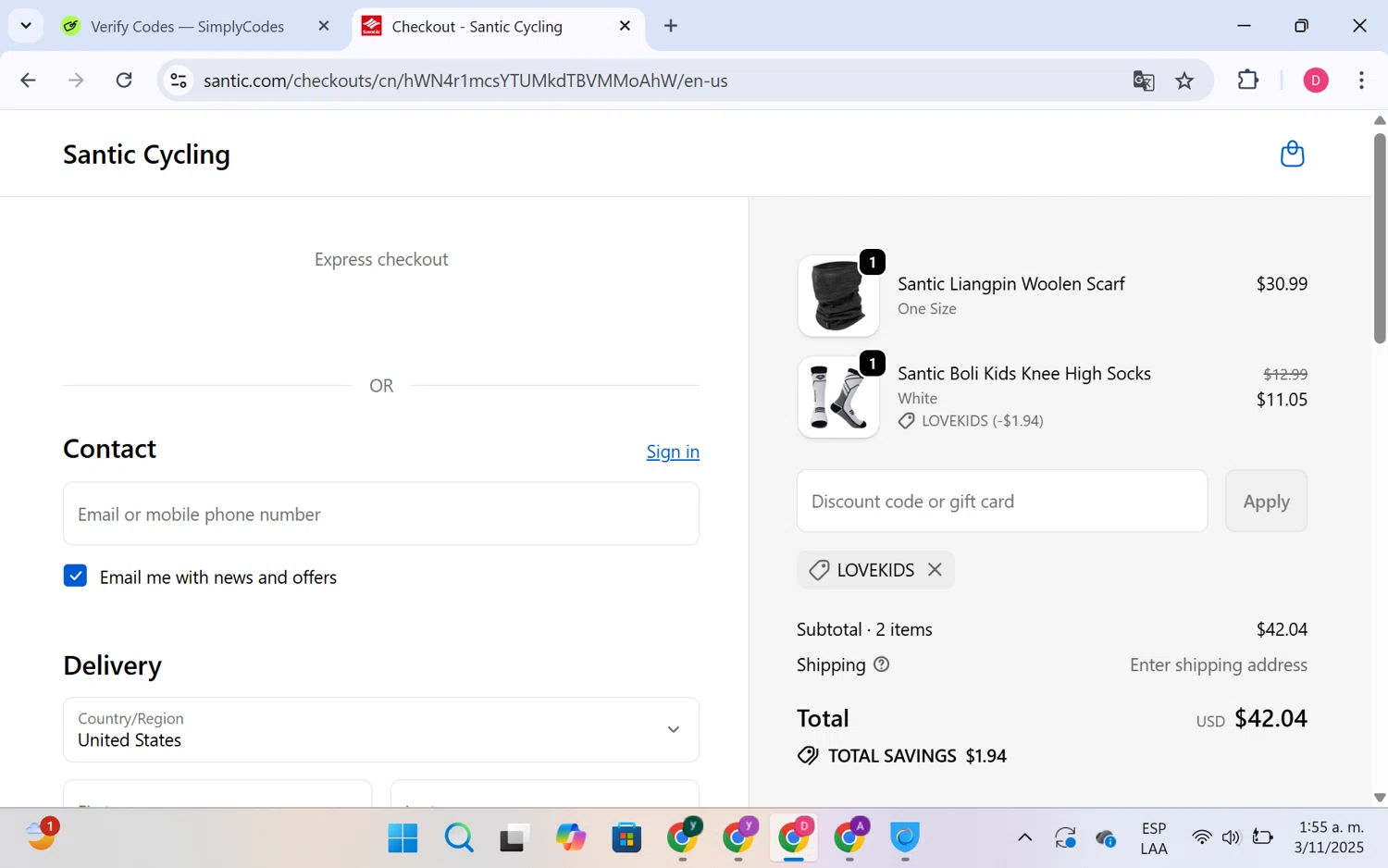The width and height of the screenshot is (1388, 868).
Task: Open the shopping bag cart icon
Action: pos(1292,154)
